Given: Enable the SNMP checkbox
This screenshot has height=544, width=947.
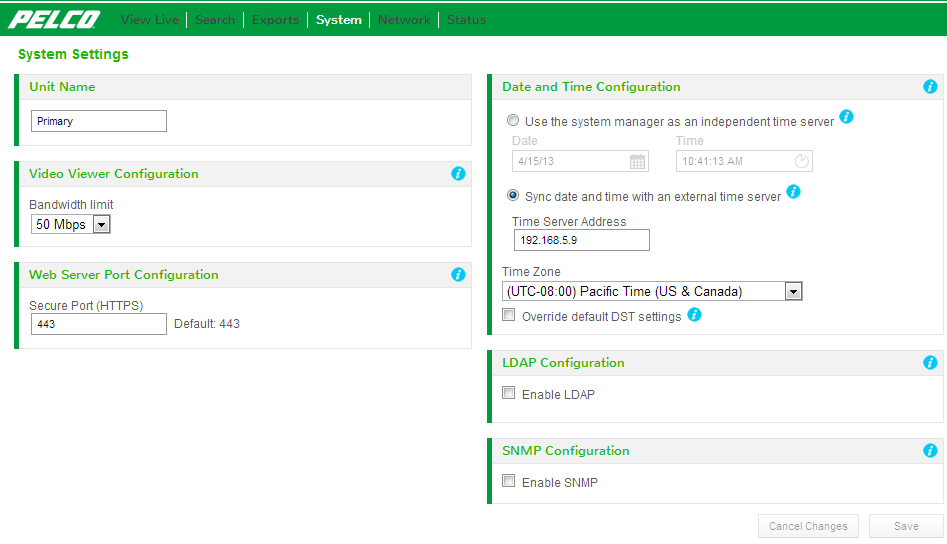Looking at the screenshot, I should 509,481.
